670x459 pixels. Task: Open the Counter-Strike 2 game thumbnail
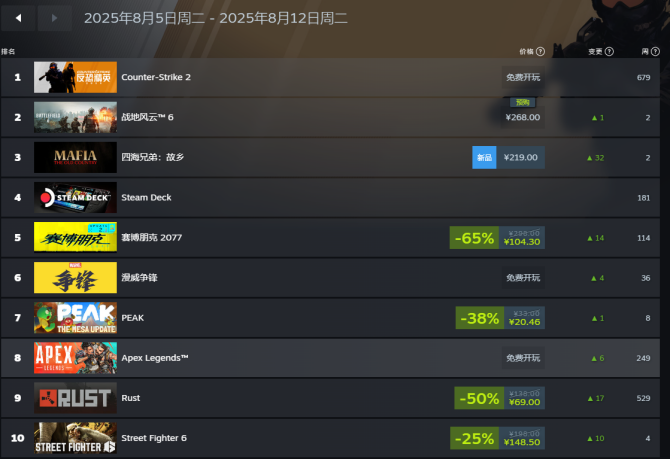point(75,77)
